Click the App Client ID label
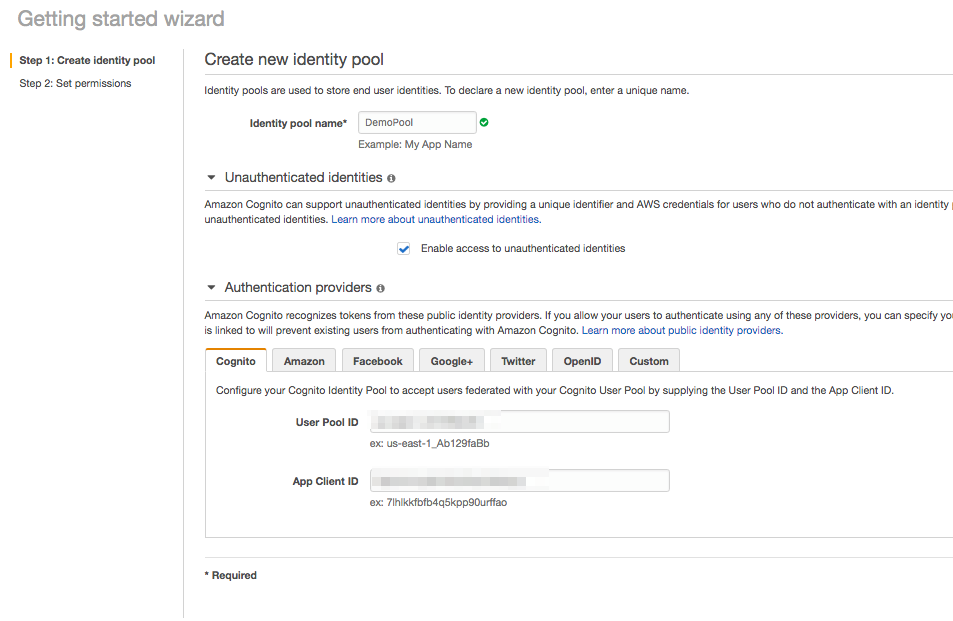 click(x=325, y=481)
